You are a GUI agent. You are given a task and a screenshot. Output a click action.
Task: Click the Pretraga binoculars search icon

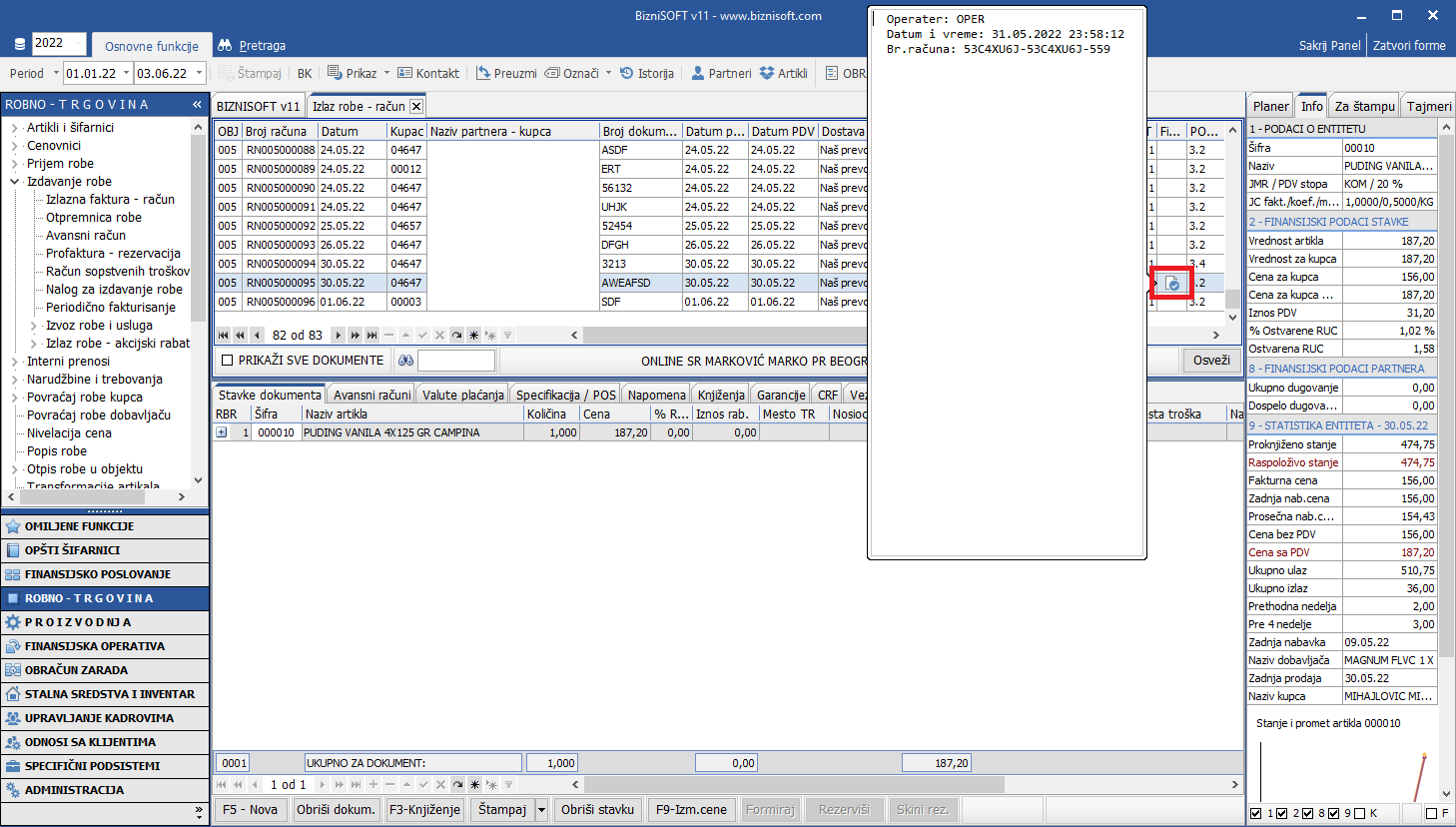(225, 45)
